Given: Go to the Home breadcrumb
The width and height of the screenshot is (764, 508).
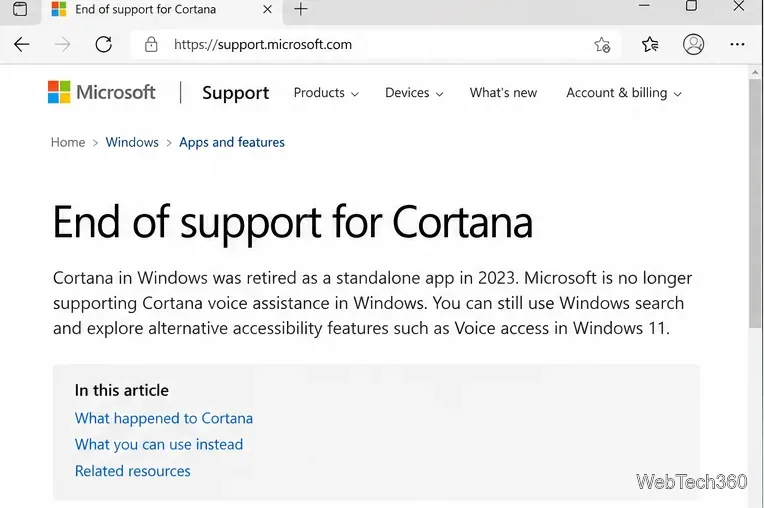Looking at the screenshot, I should [68, 142].
